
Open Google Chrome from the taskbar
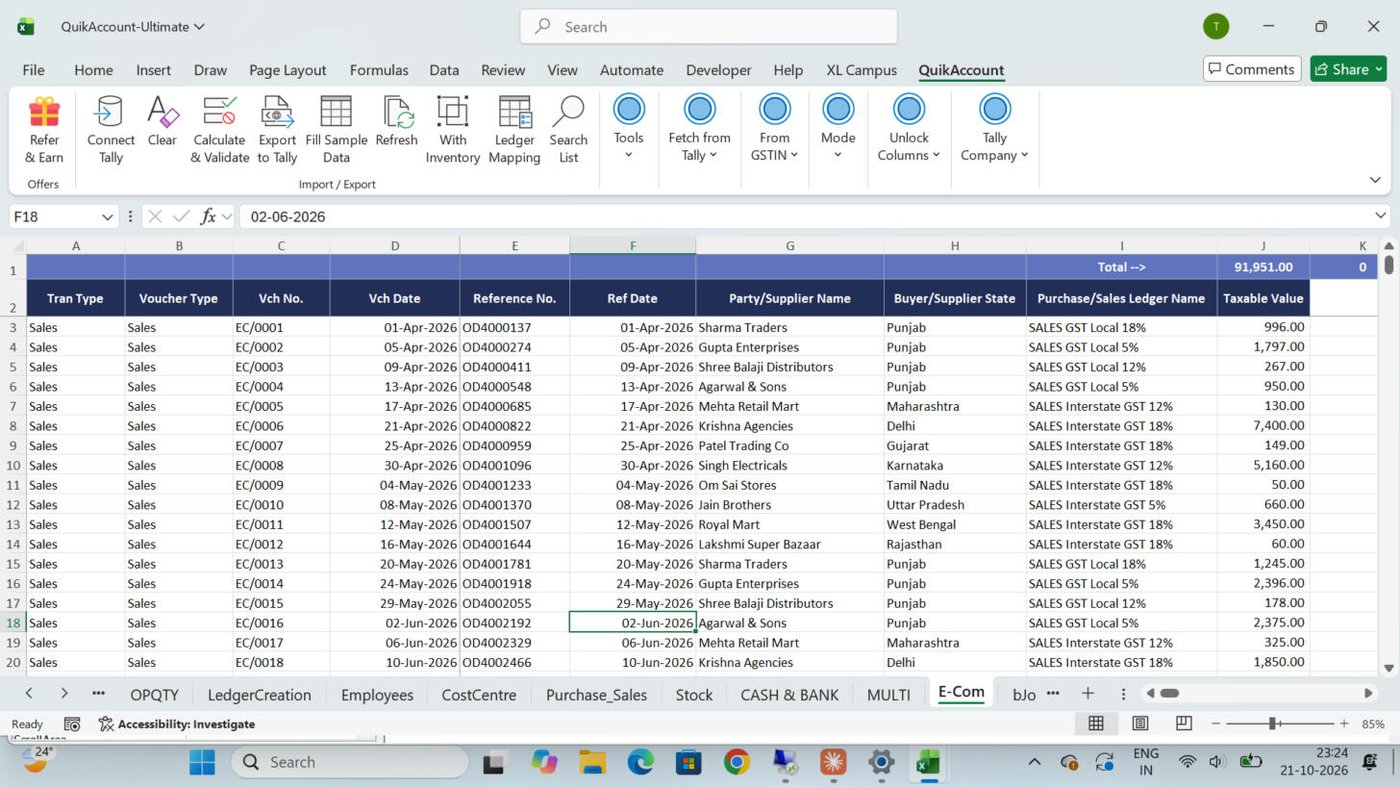737,762
